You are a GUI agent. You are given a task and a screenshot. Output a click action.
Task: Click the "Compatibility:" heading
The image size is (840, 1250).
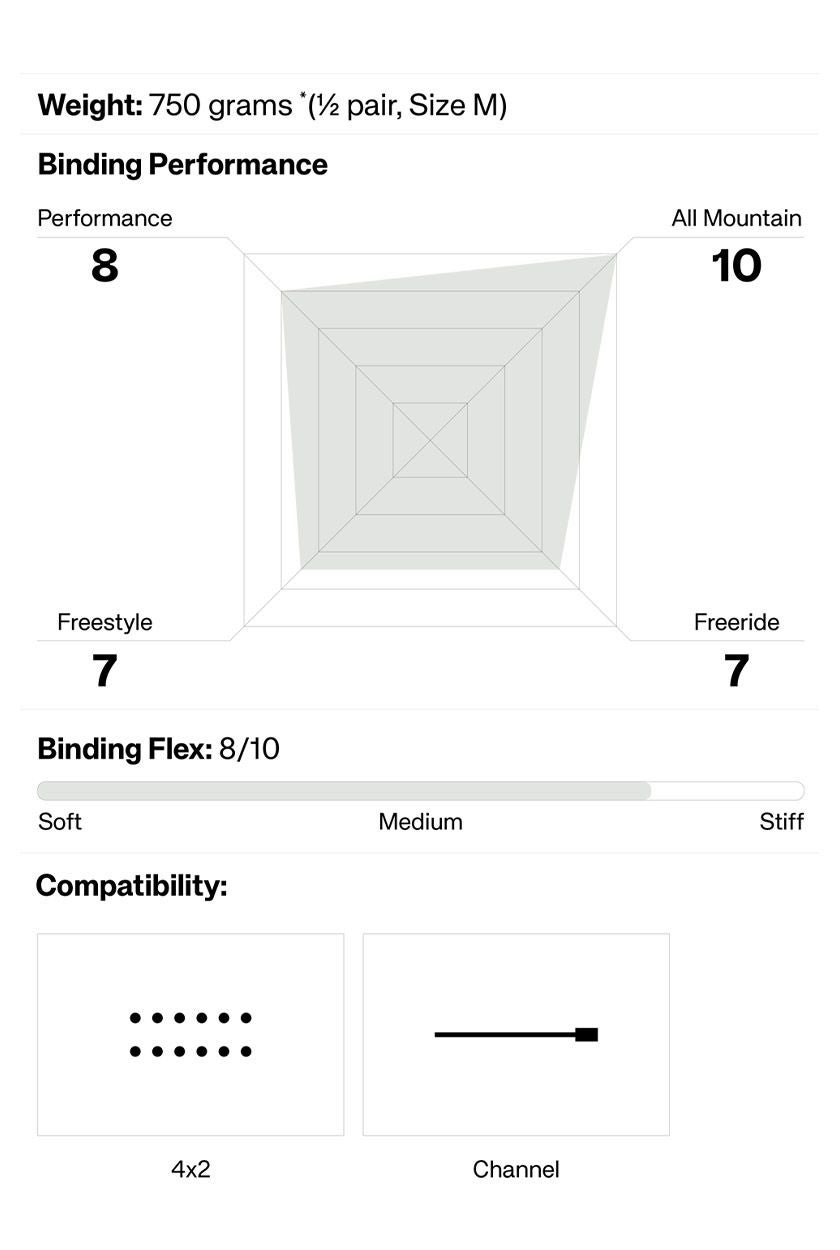click(131, 885)
